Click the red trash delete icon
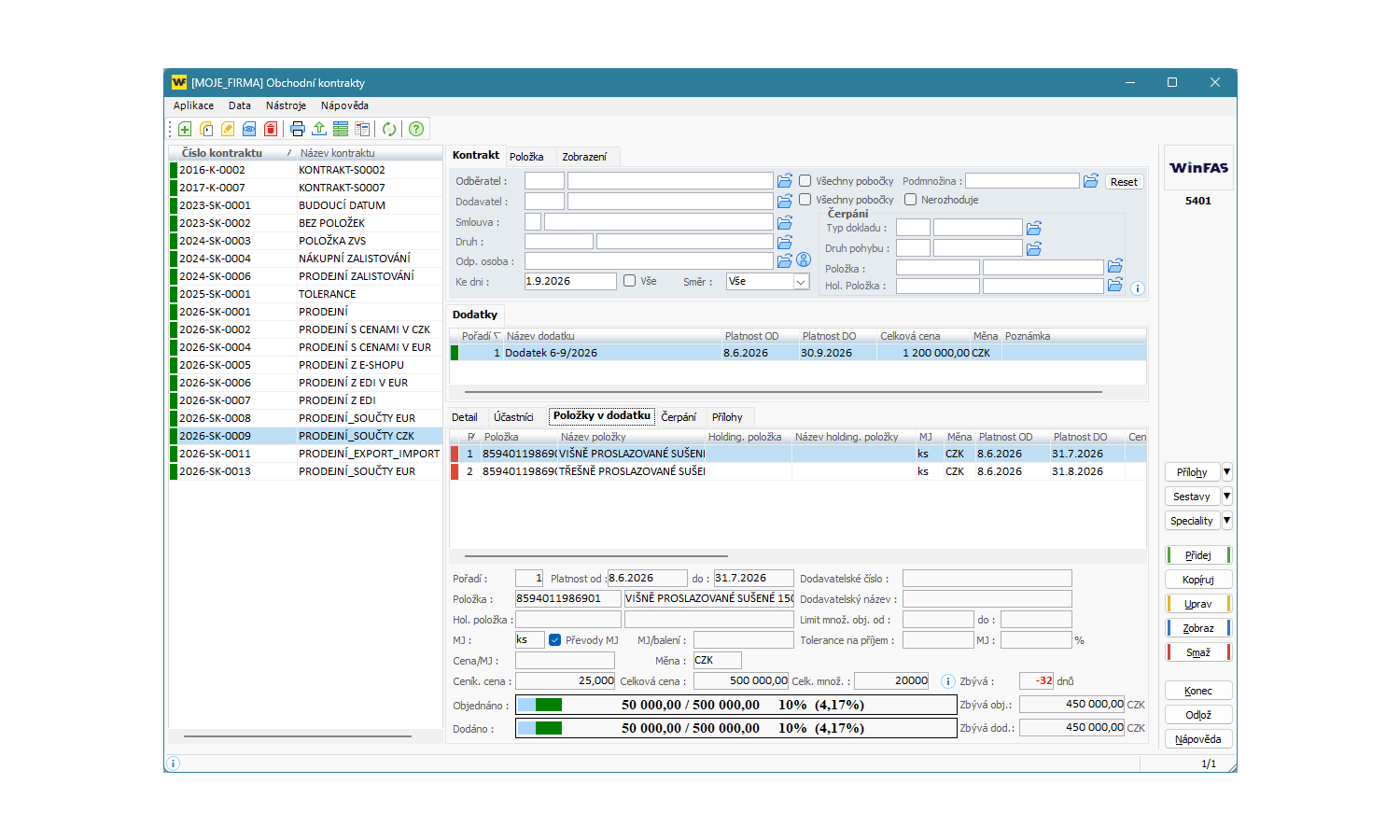Viewport: 1400px width, 840px height. tap(271, 129)
